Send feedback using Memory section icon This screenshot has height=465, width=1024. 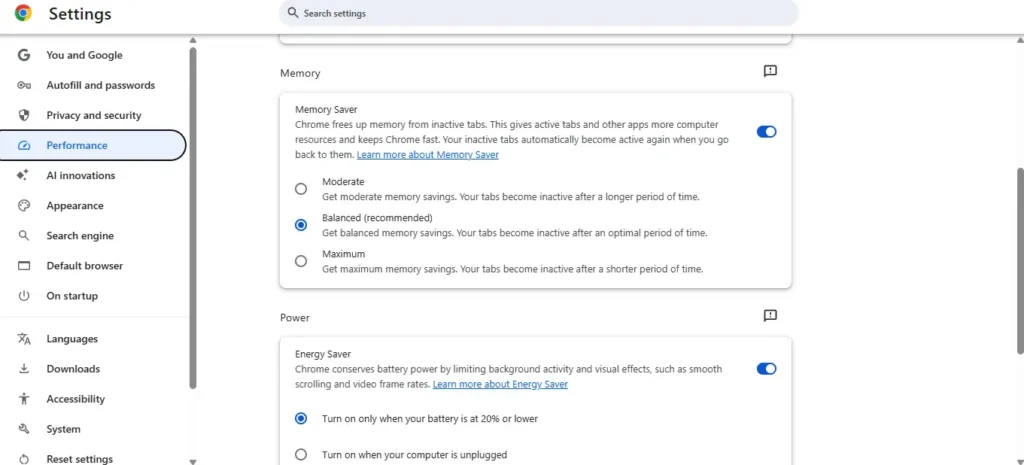[770, 71]
